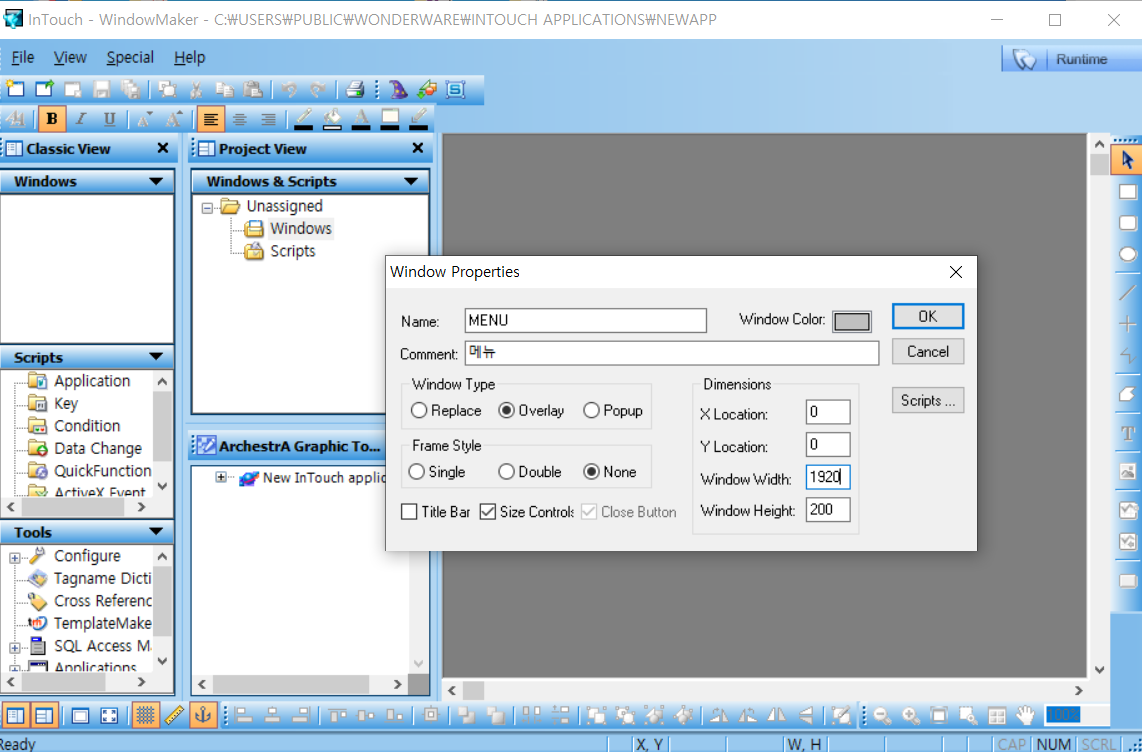Click the window Name field
The image size is (1142, 752).
tap(586, 320)
